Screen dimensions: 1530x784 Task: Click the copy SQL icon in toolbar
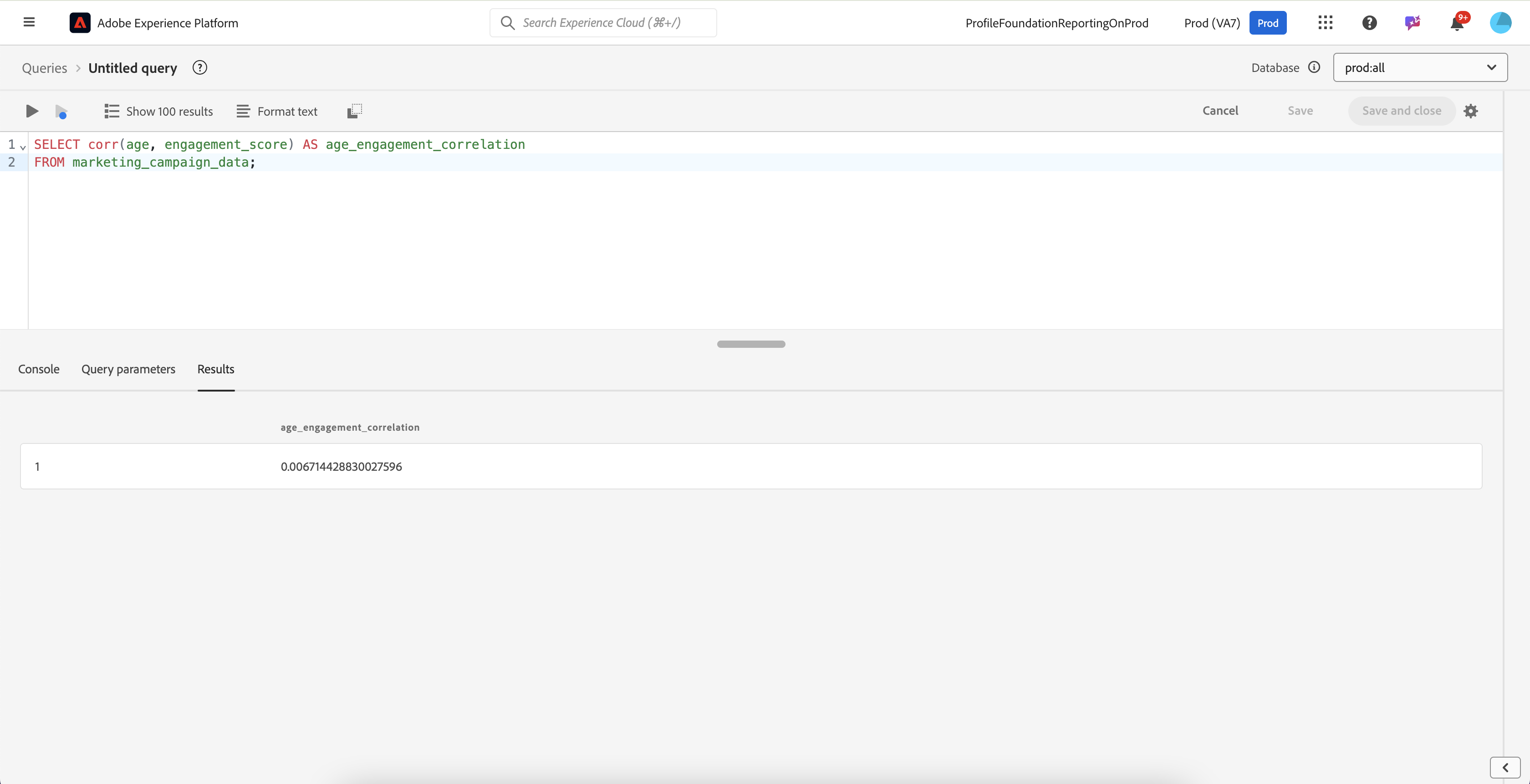(x=355, y=111)
